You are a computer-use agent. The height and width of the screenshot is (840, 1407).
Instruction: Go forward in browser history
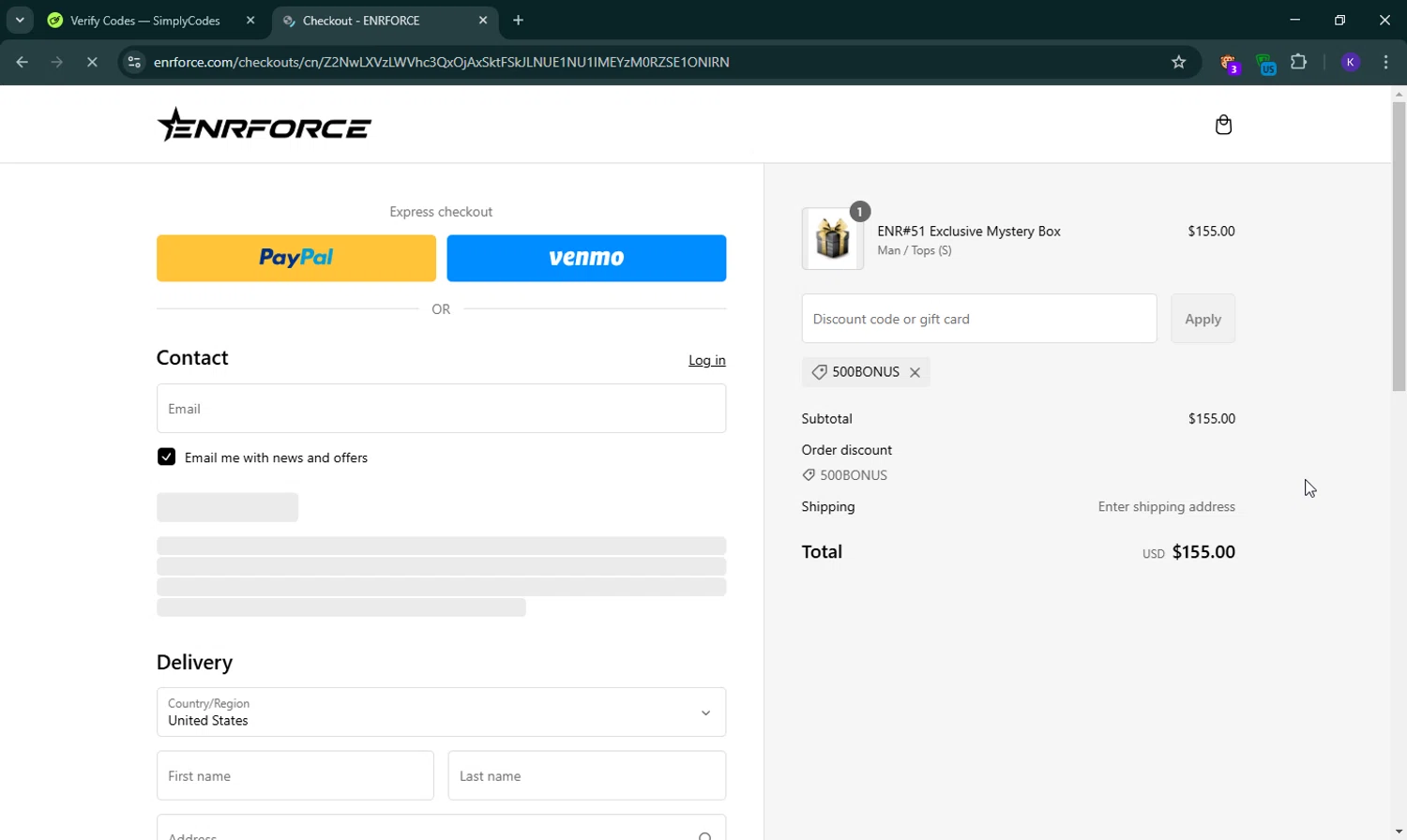point(57,62)
